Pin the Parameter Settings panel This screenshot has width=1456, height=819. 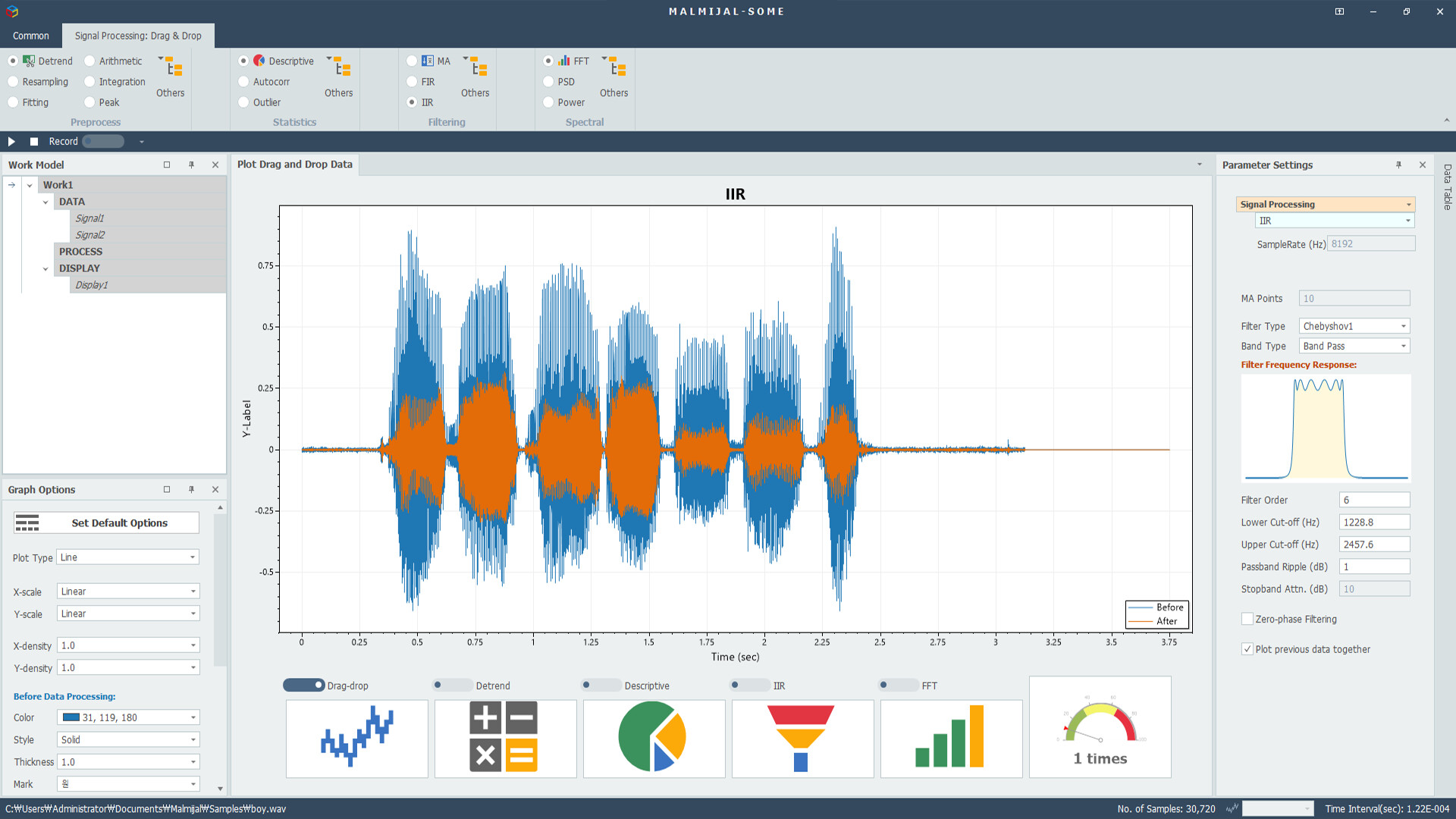[1398, 165]
